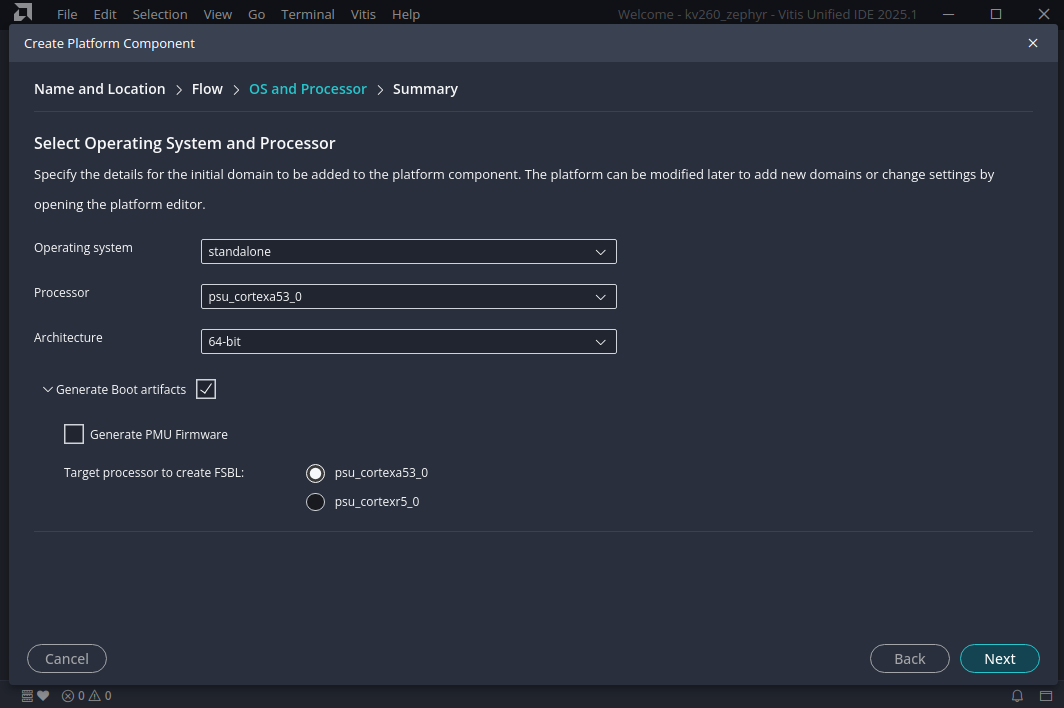Open the Operating system dropdown
This screenshot has width=1064, height=708.
408,252
